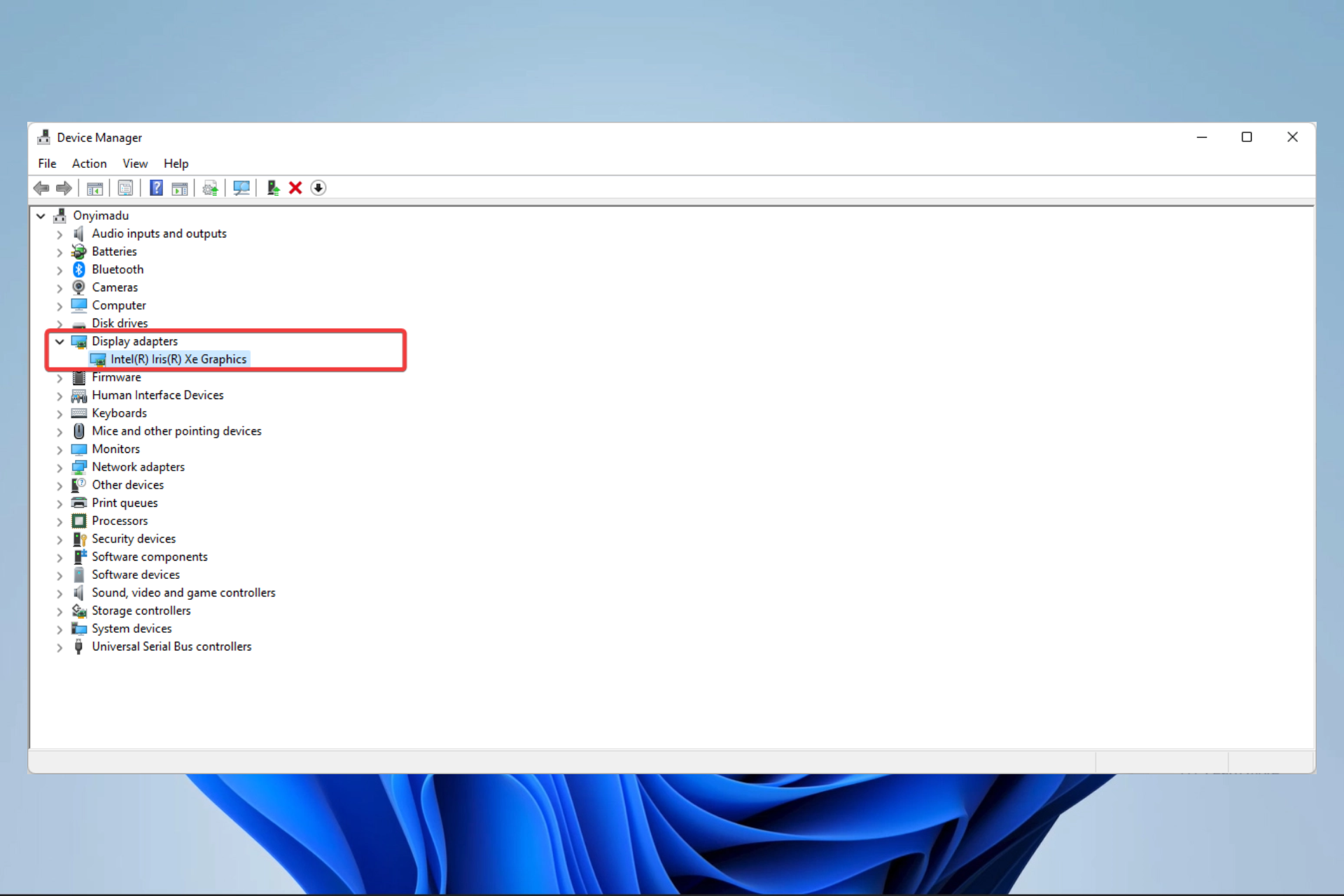Viewport: 1344px width, 896px height.
Task: Click the Onyimadu computer root node
Action: (100, 214)
